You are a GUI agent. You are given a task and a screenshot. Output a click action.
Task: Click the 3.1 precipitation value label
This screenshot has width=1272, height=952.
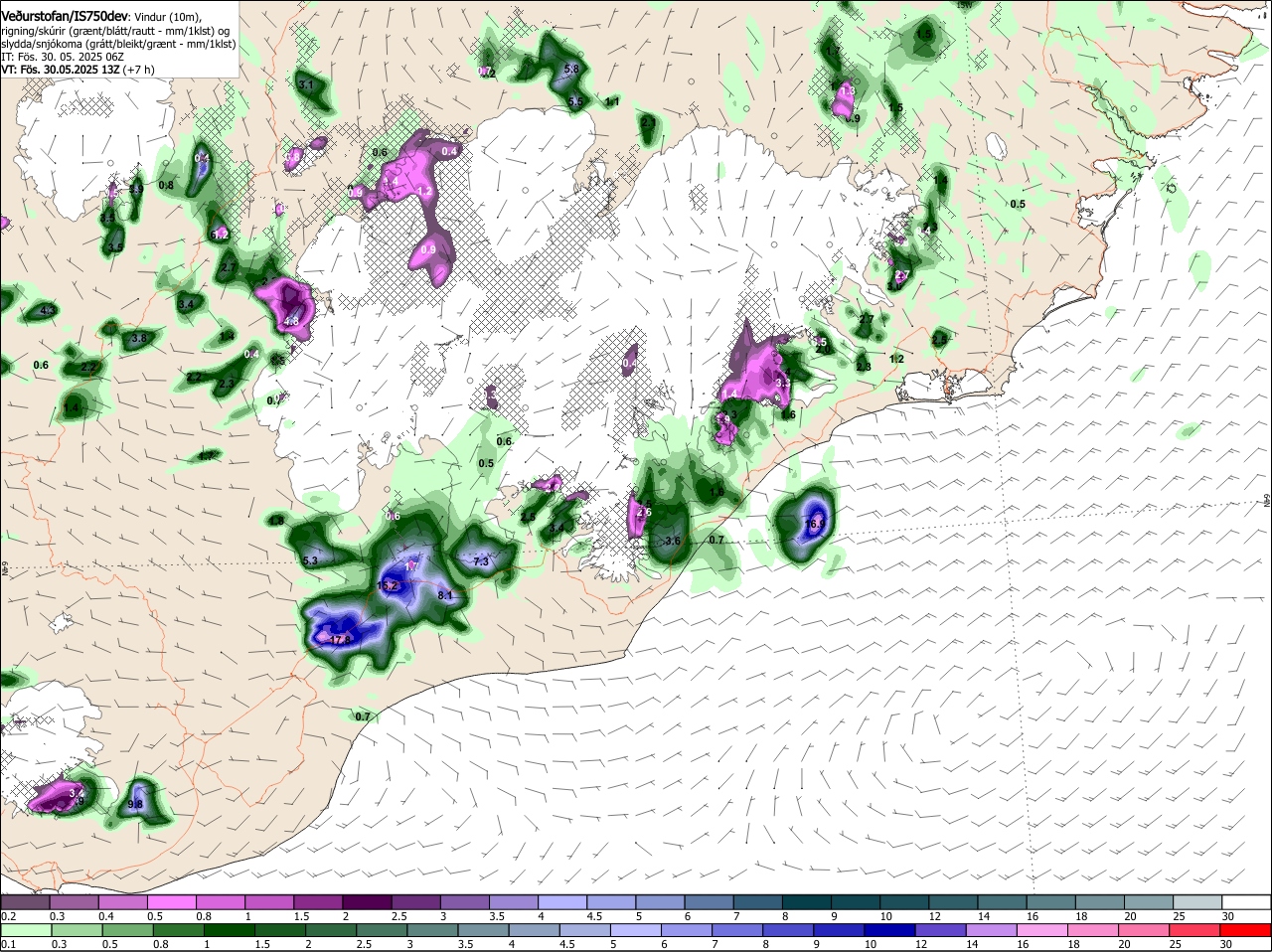coord(306,84)
